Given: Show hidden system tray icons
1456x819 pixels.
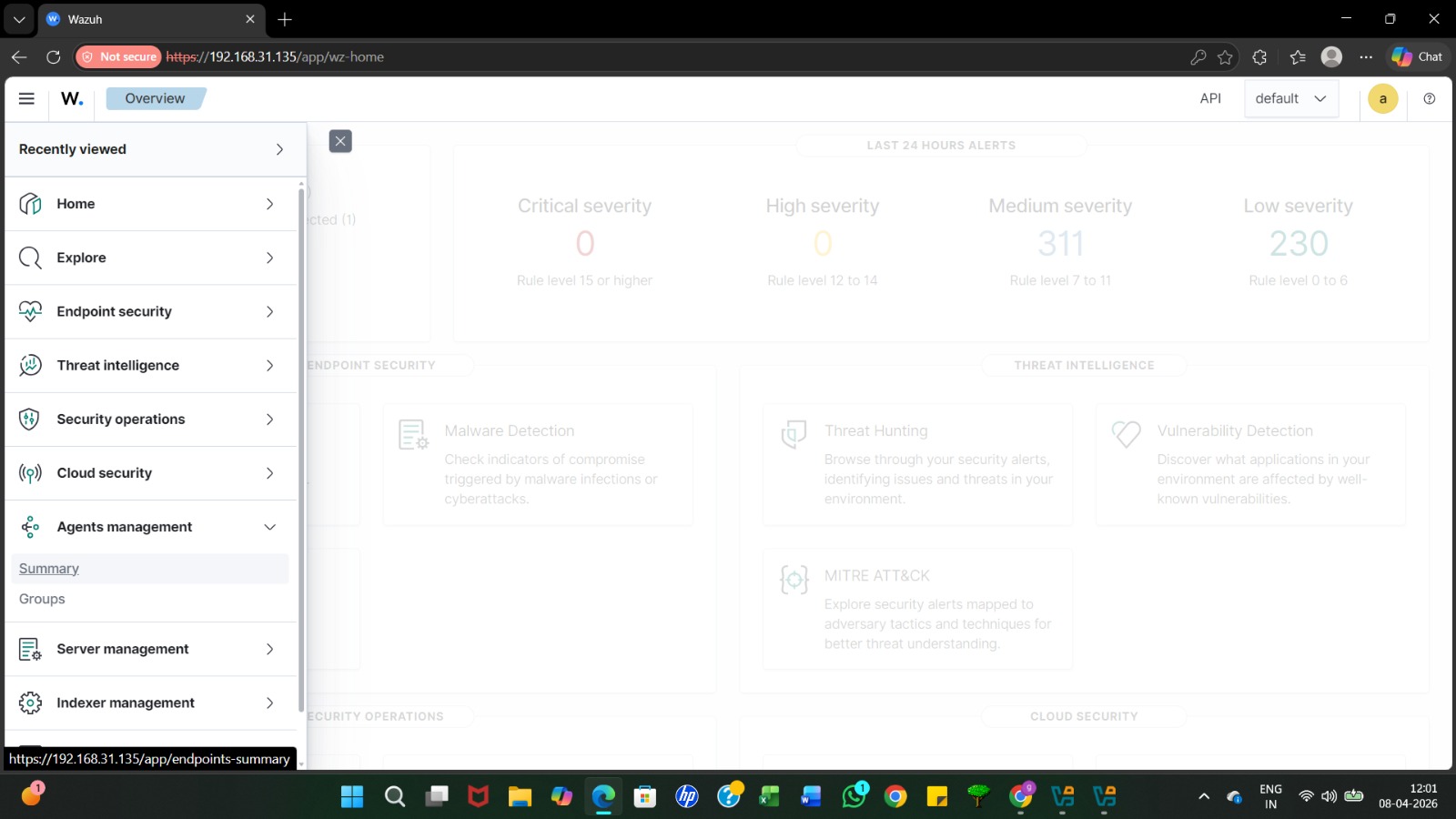Looking at the screenshot, I should click(x=1204, y=796).
